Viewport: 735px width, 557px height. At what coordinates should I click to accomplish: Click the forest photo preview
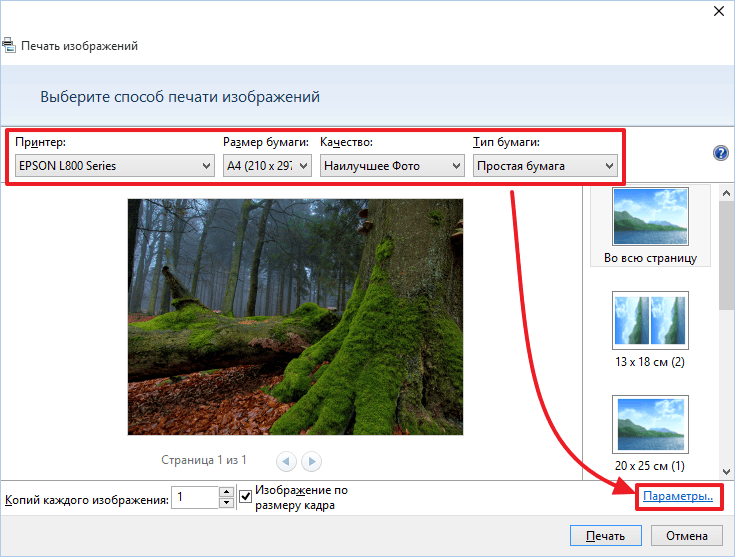(295, 317)
